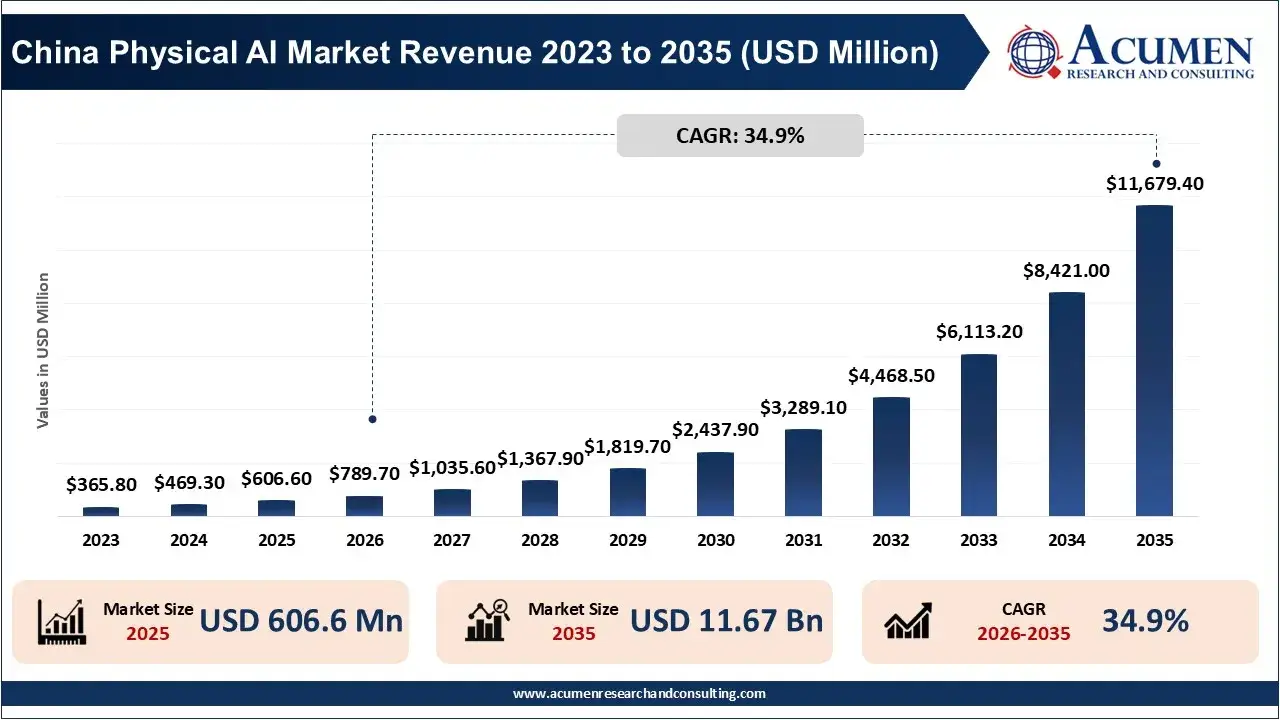
Task: Select the 2034 revenue bar
Action: [1067, 404]
